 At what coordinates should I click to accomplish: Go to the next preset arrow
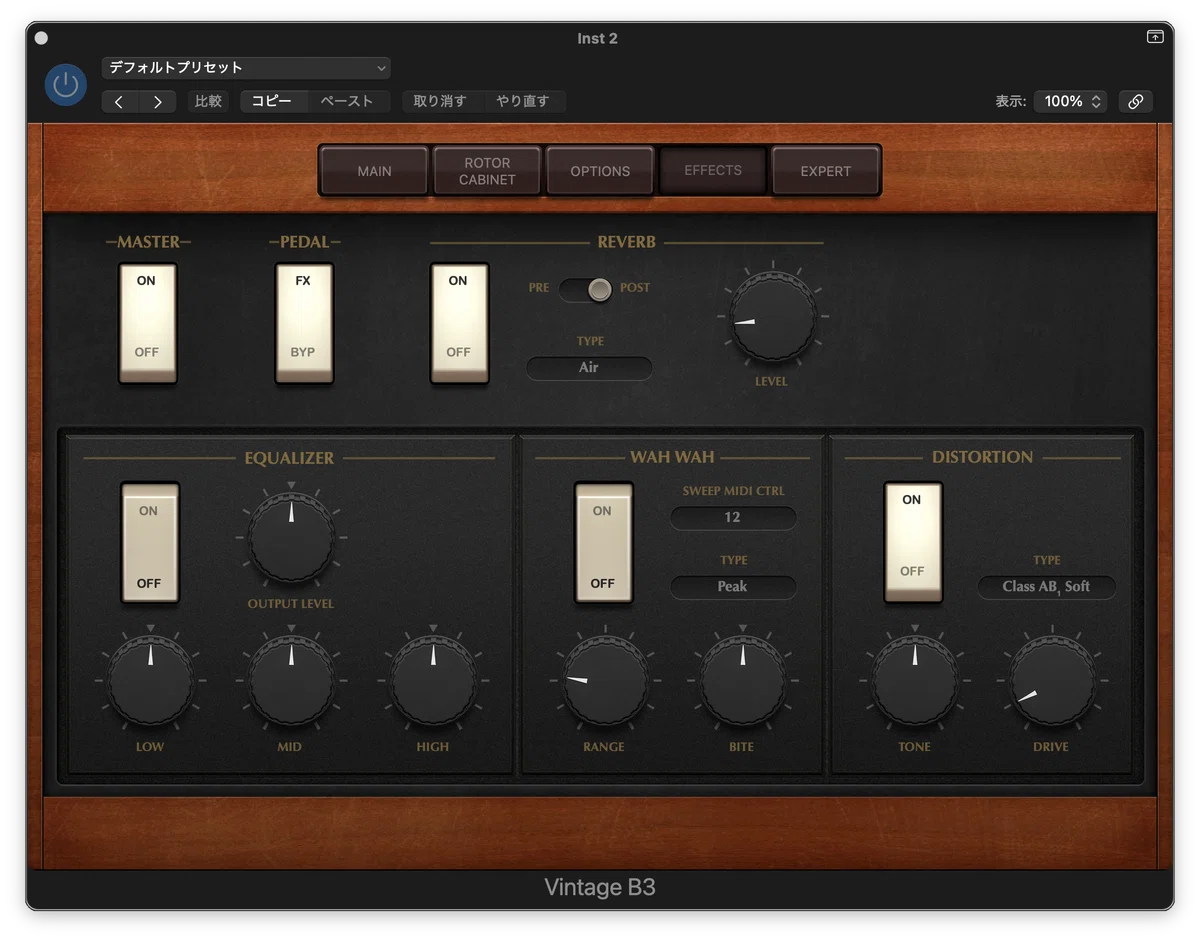click(158, 101)
